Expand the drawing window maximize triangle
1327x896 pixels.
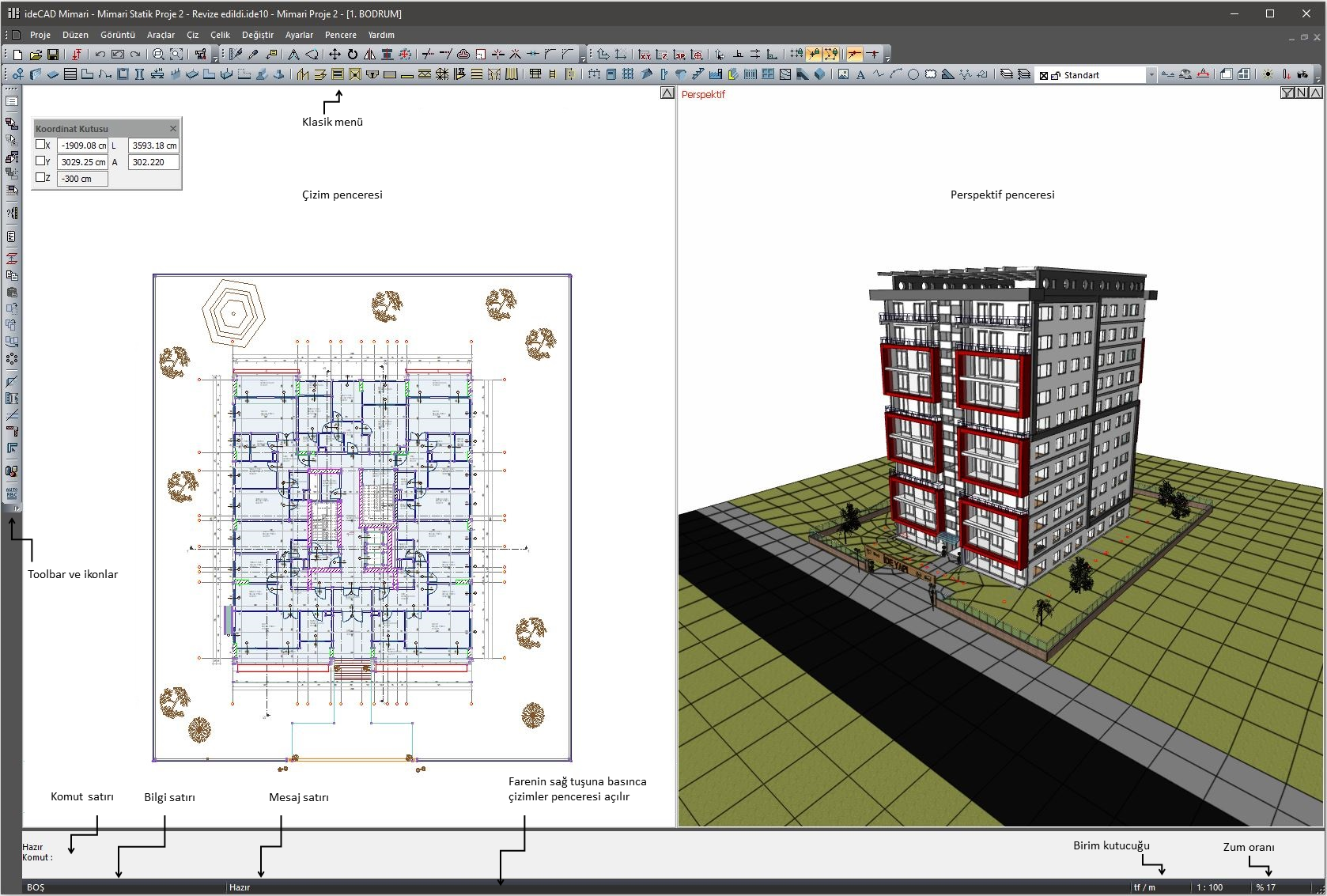667,93
